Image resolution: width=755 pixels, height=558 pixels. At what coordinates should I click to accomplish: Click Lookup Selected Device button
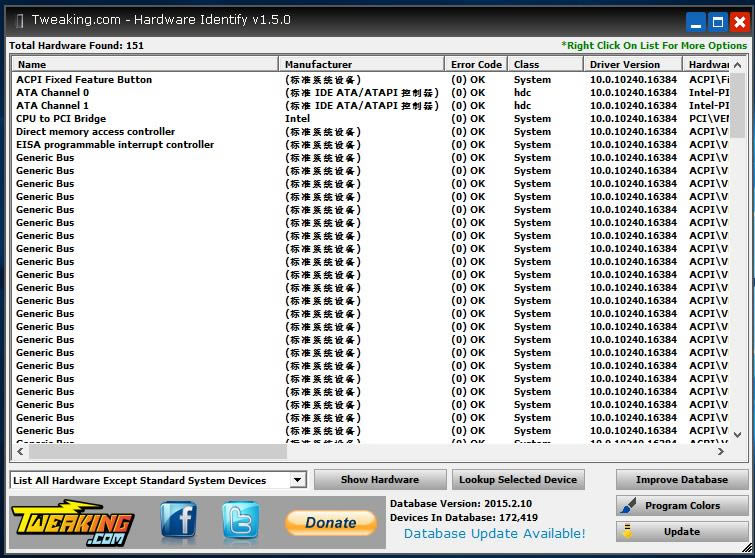click(x=518, y=480)
